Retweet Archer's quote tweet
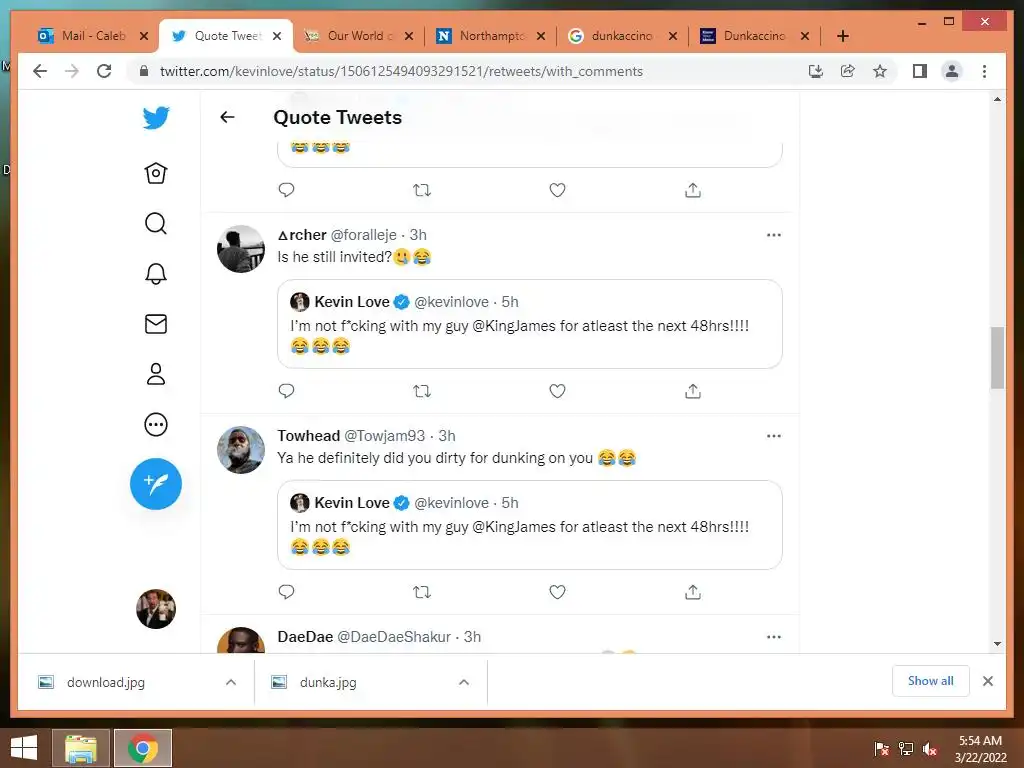This screenshot has width=1024, height=768. pyautogui.click(x=422, y=391)
